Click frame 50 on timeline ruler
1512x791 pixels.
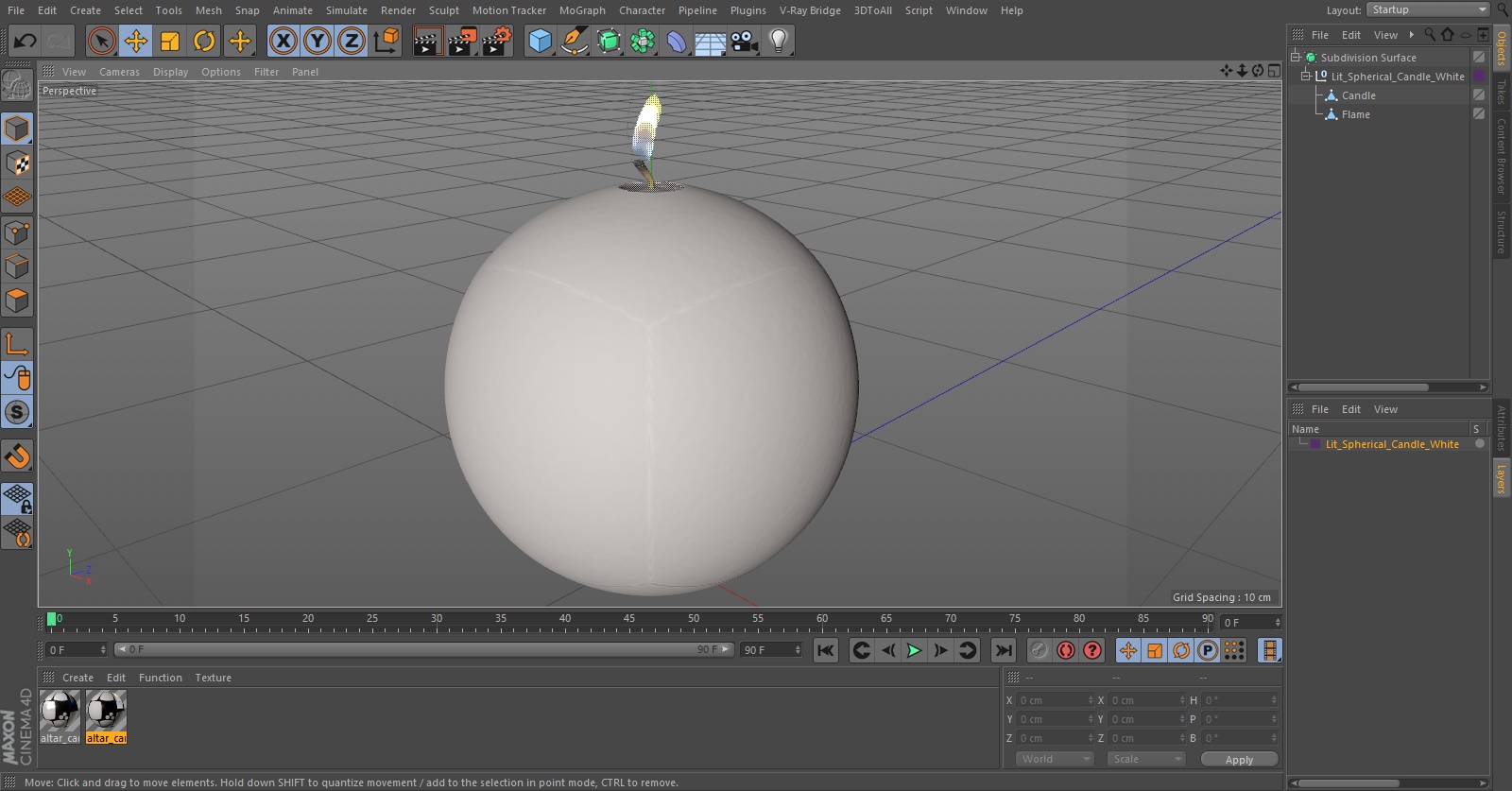(694, 621)
